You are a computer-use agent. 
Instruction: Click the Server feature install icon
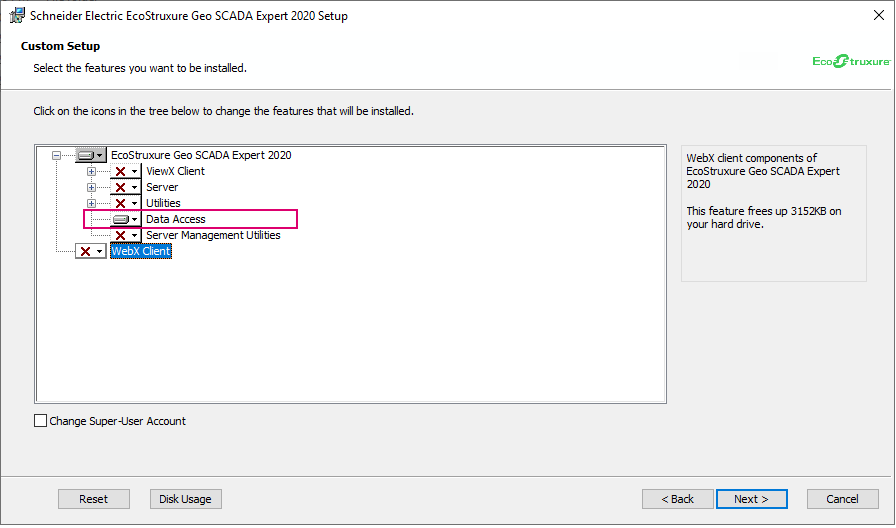pos(125,188)
